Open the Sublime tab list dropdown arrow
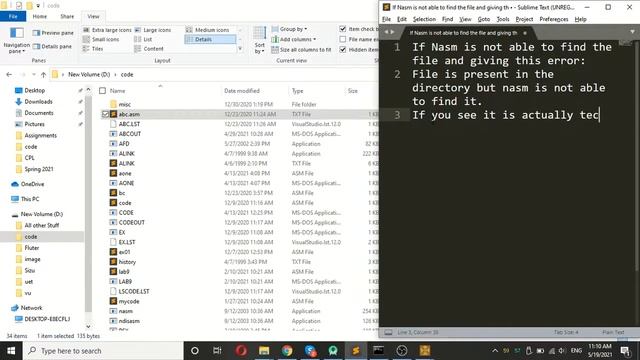The image size is (640, 360). (x=632, y=32)
